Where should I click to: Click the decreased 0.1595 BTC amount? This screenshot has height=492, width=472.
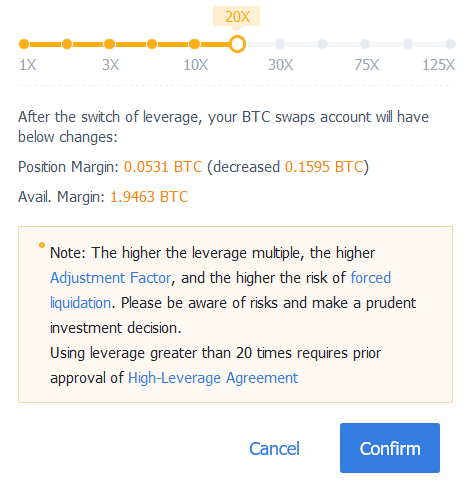click(324, 167)
